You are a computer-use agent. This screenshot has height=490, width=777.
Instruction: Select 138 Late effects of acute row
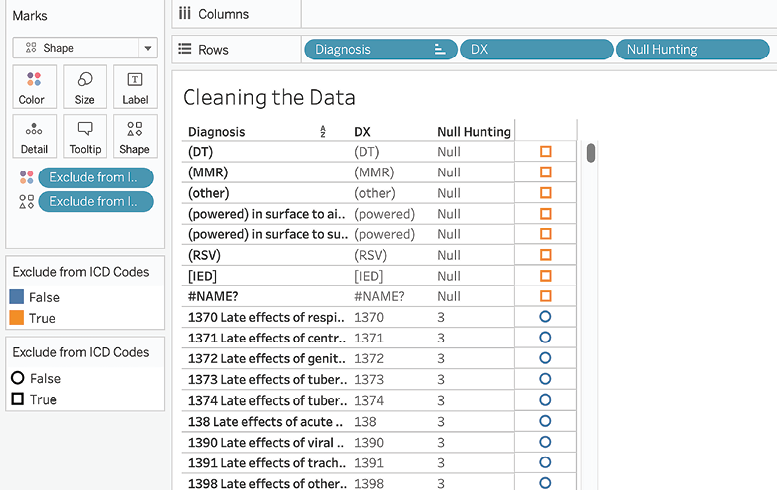[x=265, y=422]
